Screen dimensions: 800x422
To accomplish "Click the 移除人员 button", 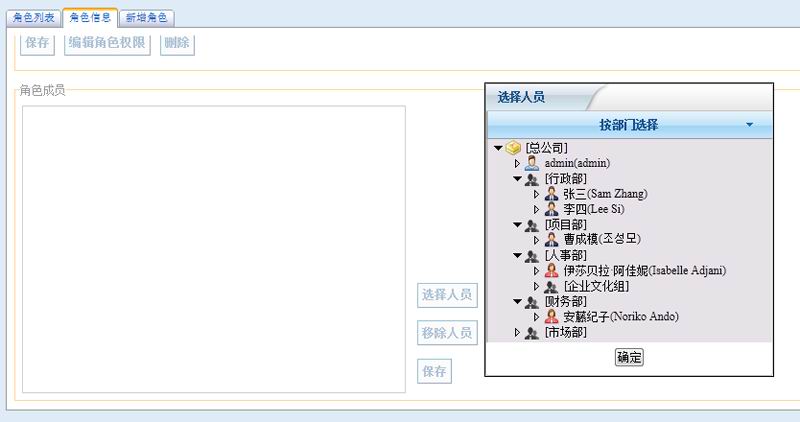I will [x=447, y=333].
